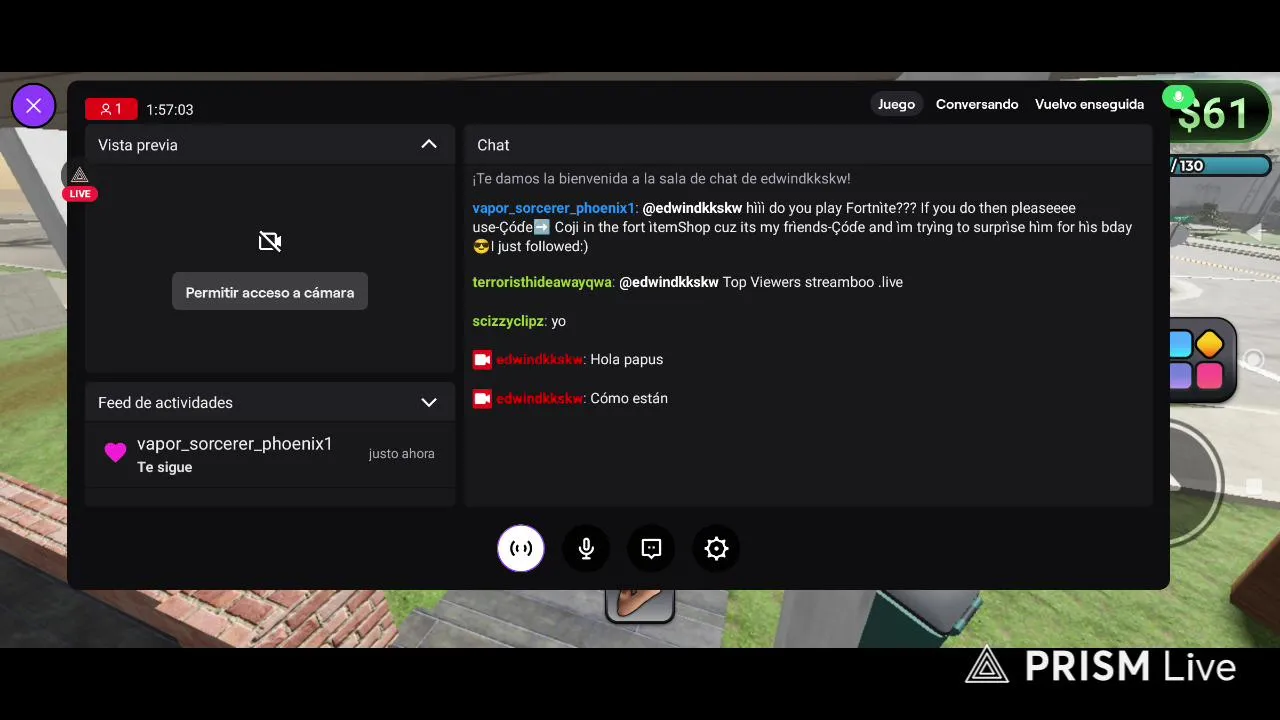Select the Conversando tab
Viewport: 1280px width, 720px height.
click(977, 104)
